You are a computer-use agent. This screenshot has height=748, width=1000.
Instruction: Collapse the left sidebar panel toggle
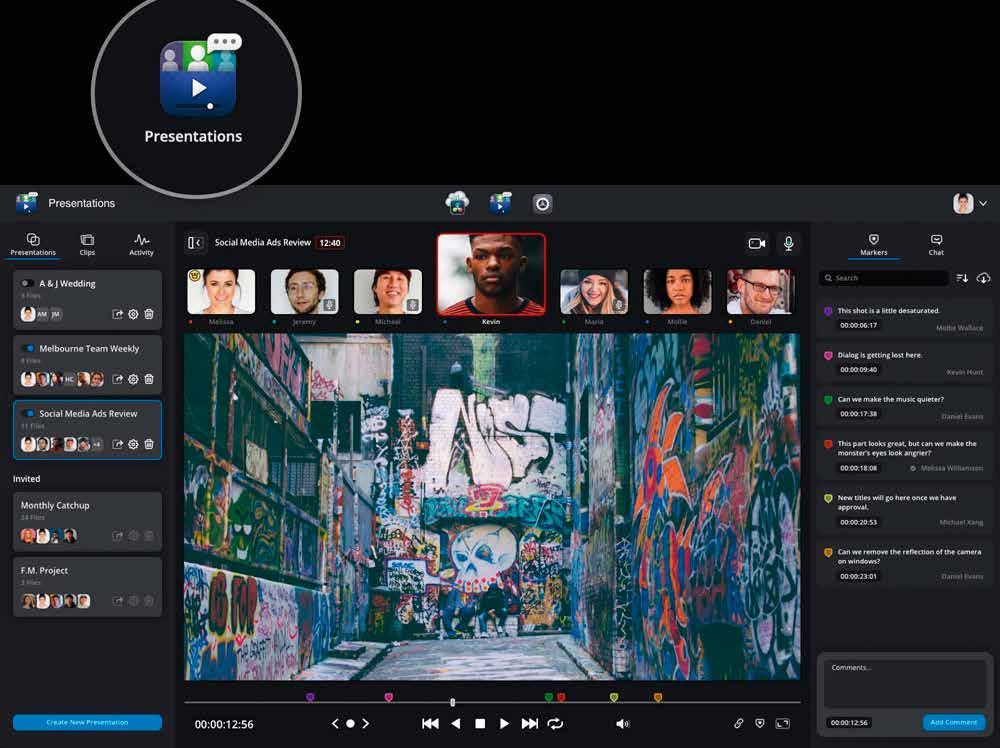(x=195, y=242)
